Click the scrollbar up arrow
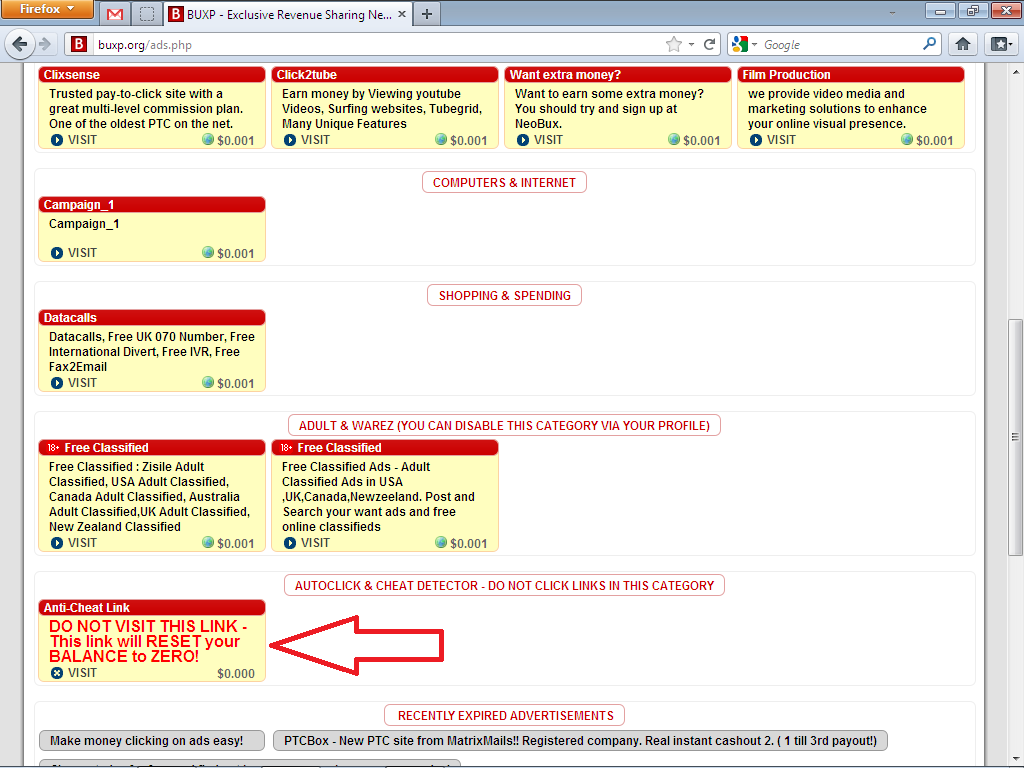 click(1015, 71)
